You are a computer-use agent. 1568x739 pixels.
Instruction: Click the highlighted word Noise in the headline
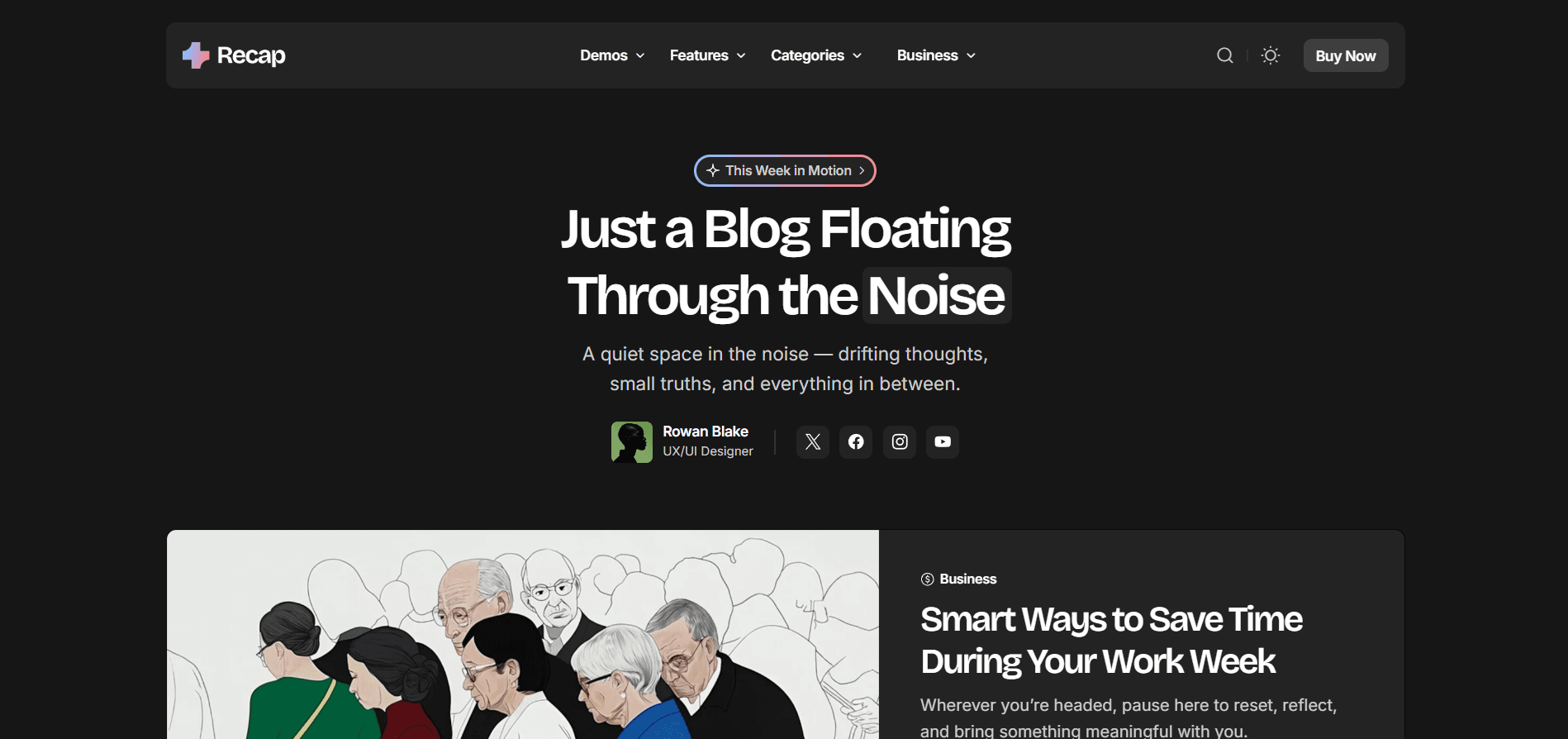pos(937,295)
